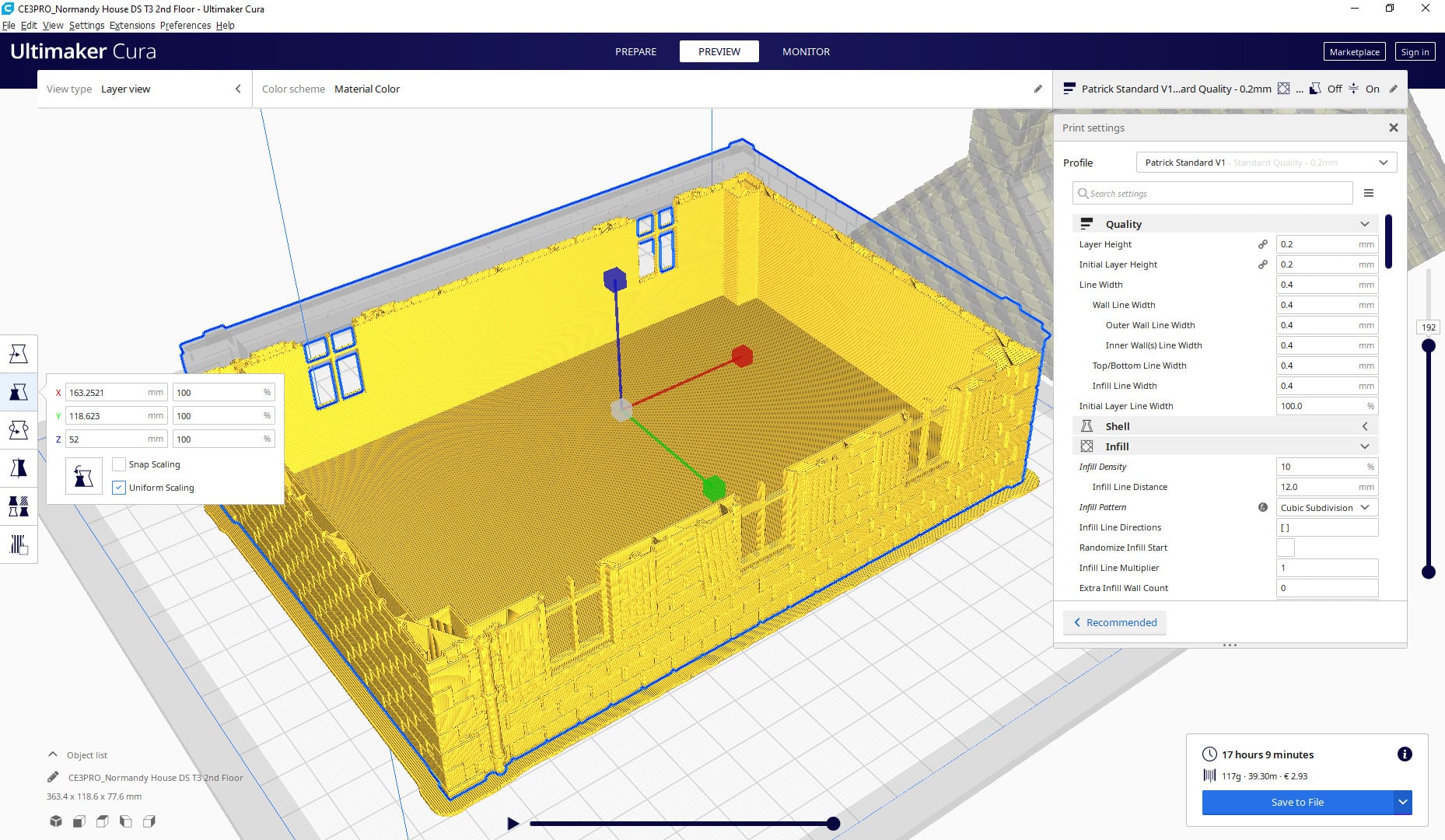Click the edit pencil icon in view bar
1445x840 pixels.
1037,89
